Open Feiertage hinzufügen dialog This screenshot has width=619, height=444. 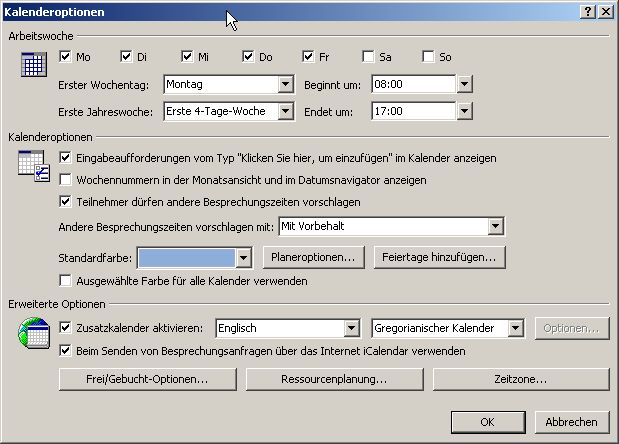click(438, 258)
